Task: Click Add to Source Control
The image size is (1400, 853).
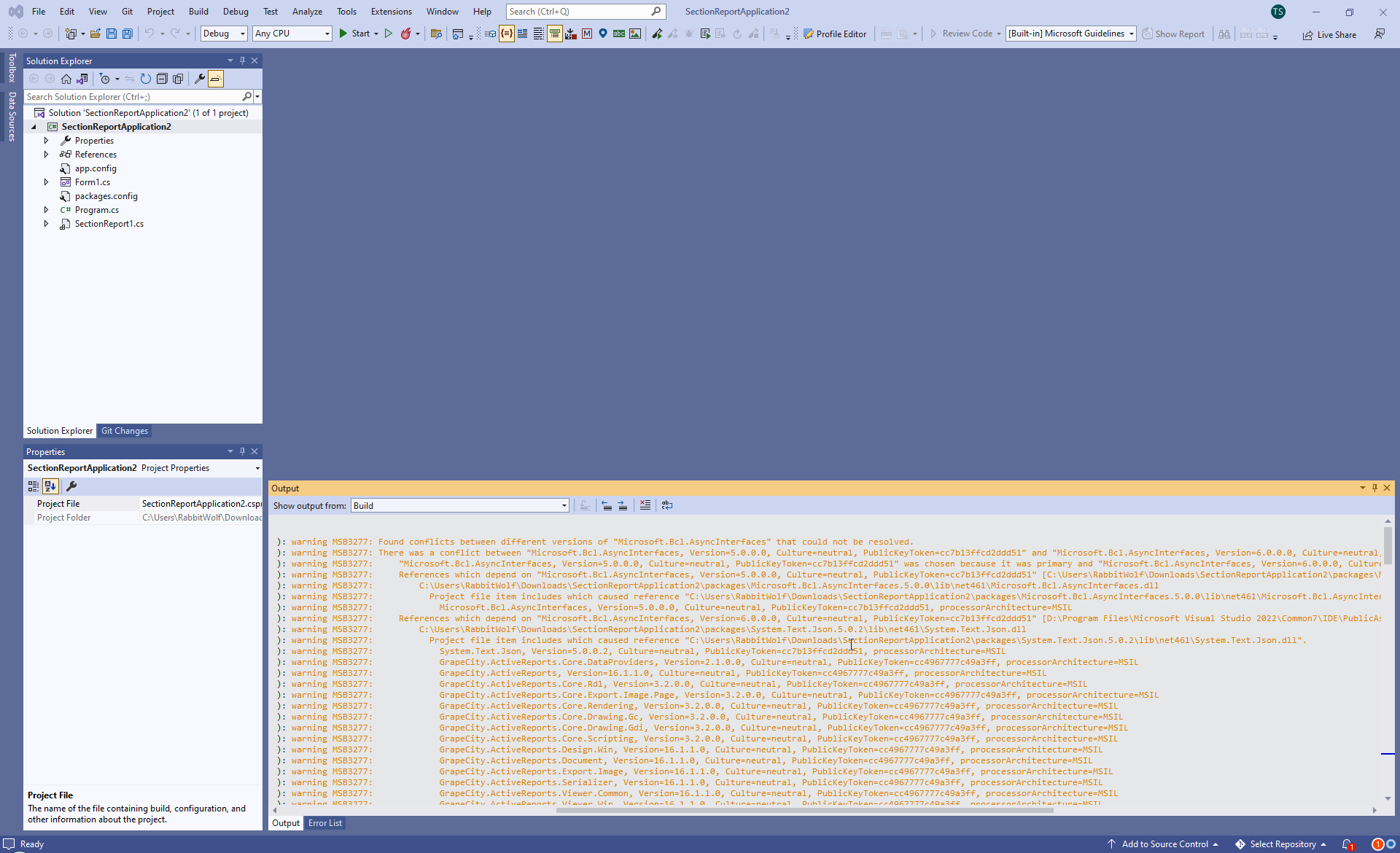Action: [1163, 844]
